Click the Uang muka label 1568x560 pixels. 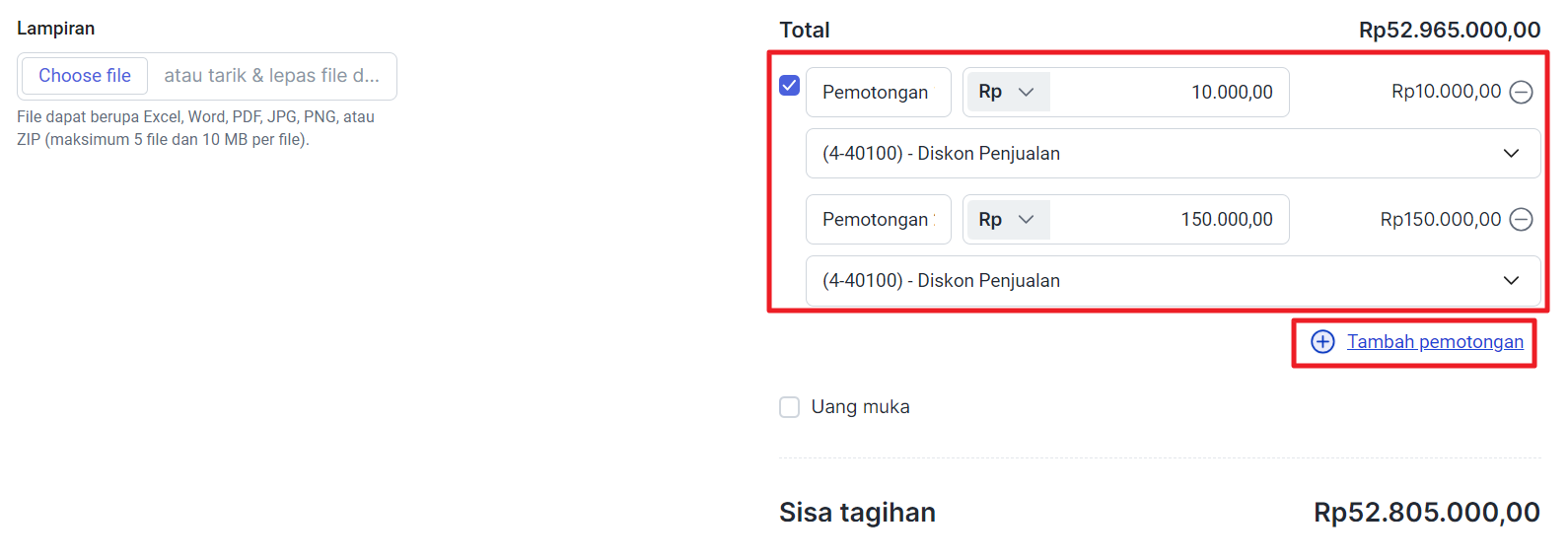coord(860,407)
